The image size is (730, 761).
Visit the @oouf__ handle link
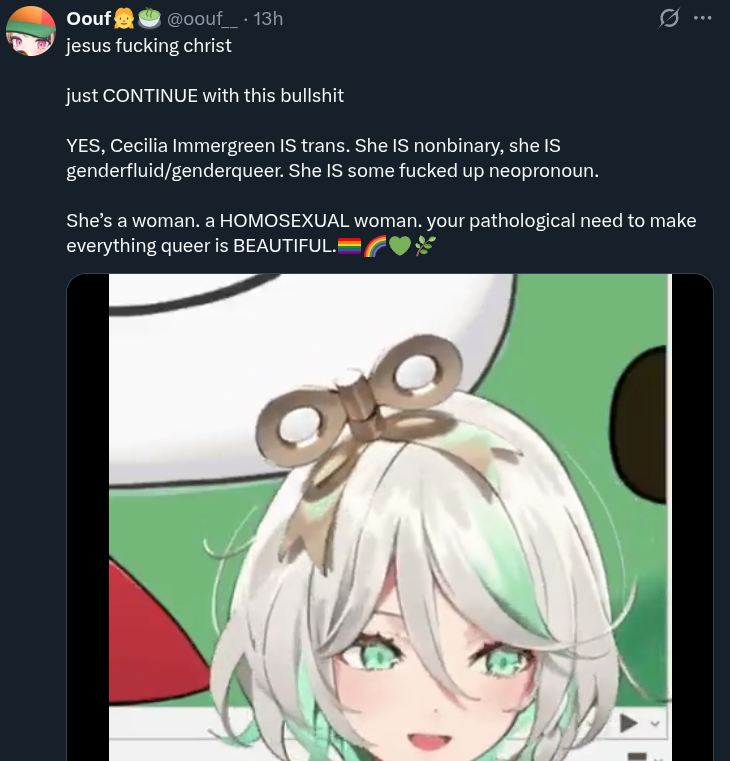pyautogui.click(x=202, y=18)
